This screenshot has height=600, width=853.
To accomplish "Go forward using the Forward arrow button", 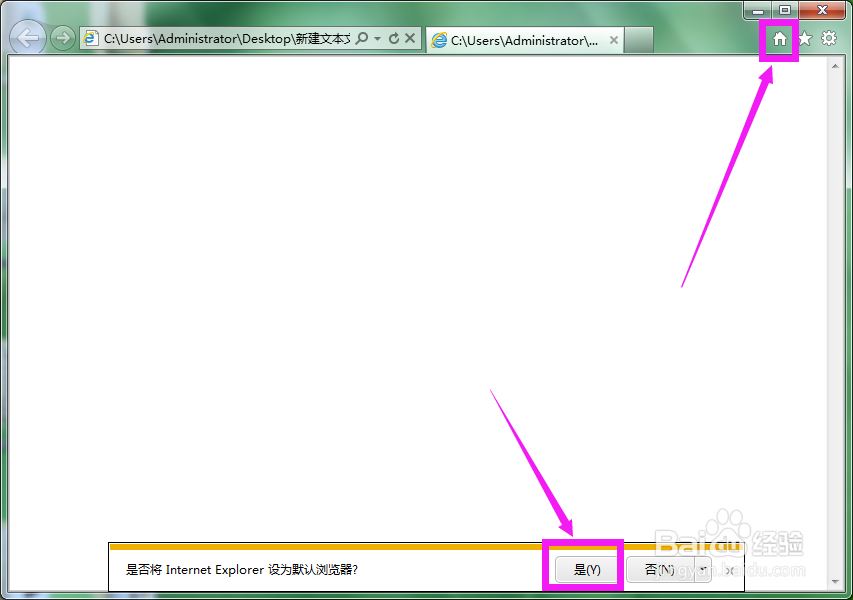I will 63,38.
